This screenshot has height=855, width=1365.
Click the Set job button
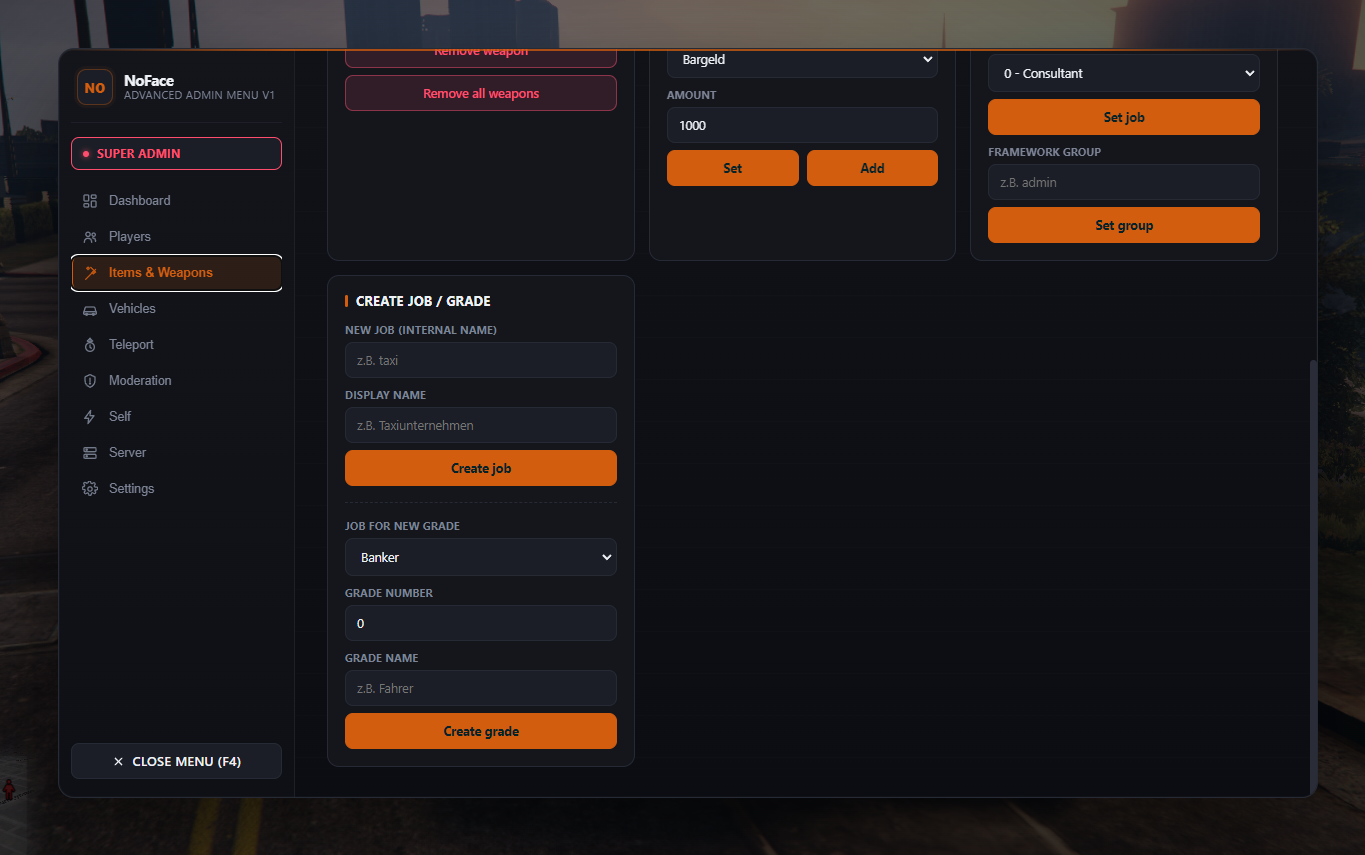point(1124,117)
